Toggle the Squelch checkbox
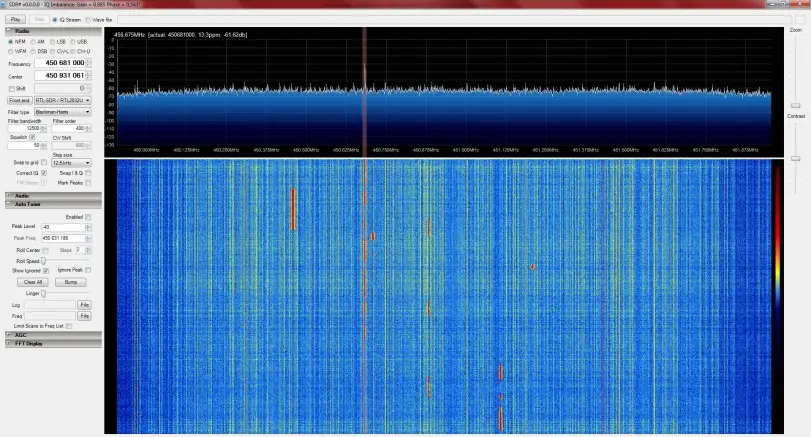 [x=32, y=136]
